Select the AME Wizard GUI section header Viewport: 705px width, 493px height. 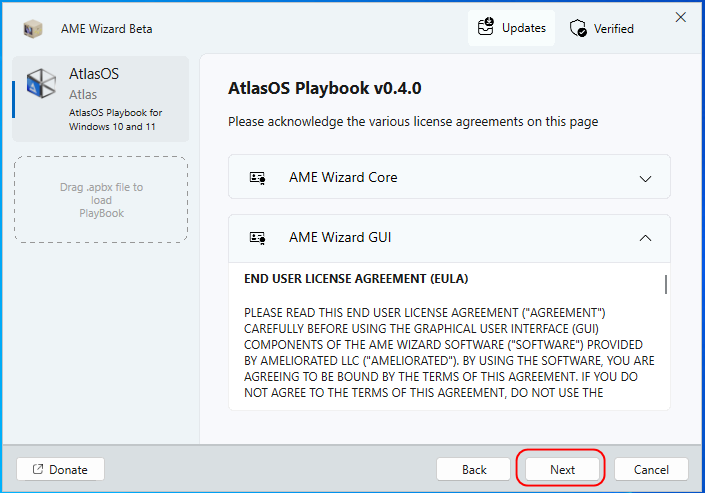[x=449, y=238]
